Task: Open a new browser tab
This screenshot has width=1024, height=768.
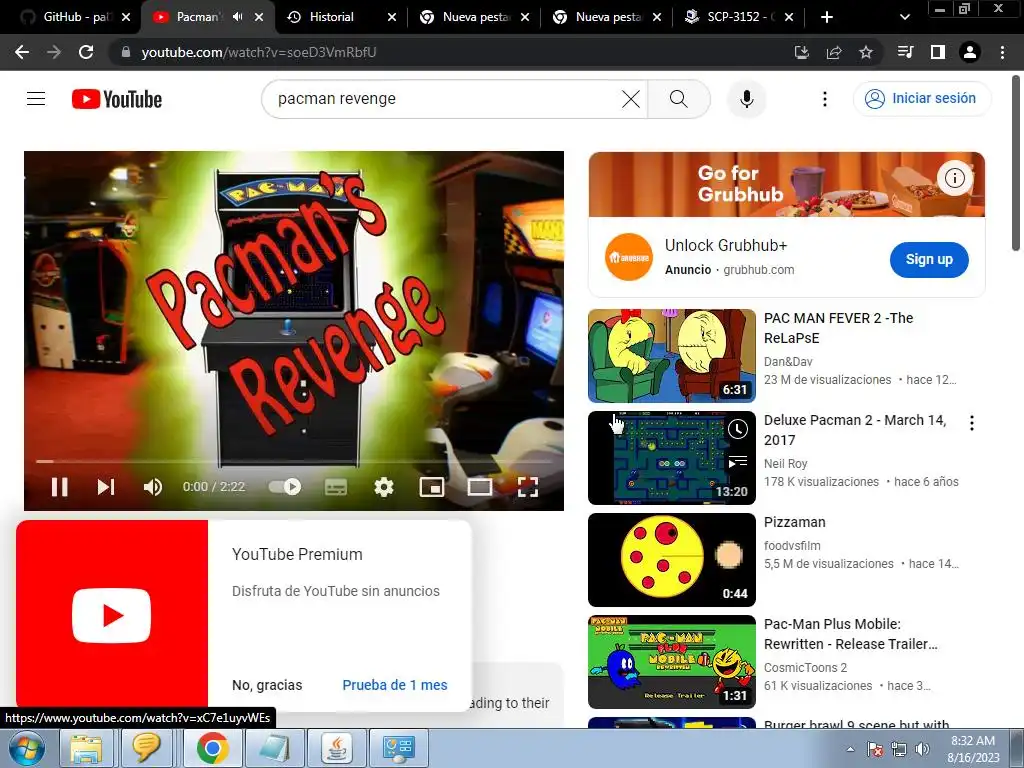Action: pos(827,17)
